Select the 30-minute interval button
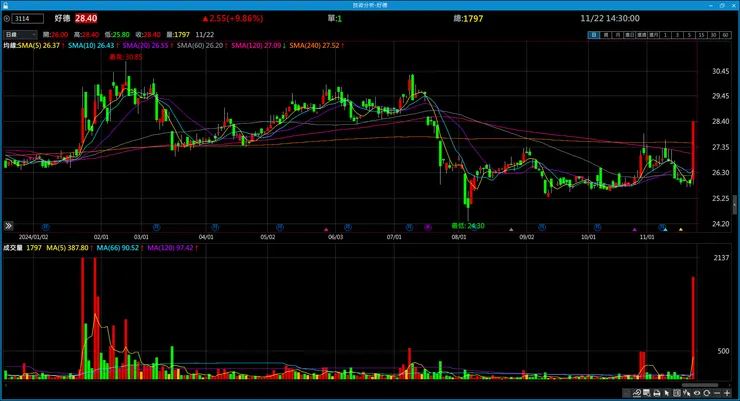 pos(713,35)
